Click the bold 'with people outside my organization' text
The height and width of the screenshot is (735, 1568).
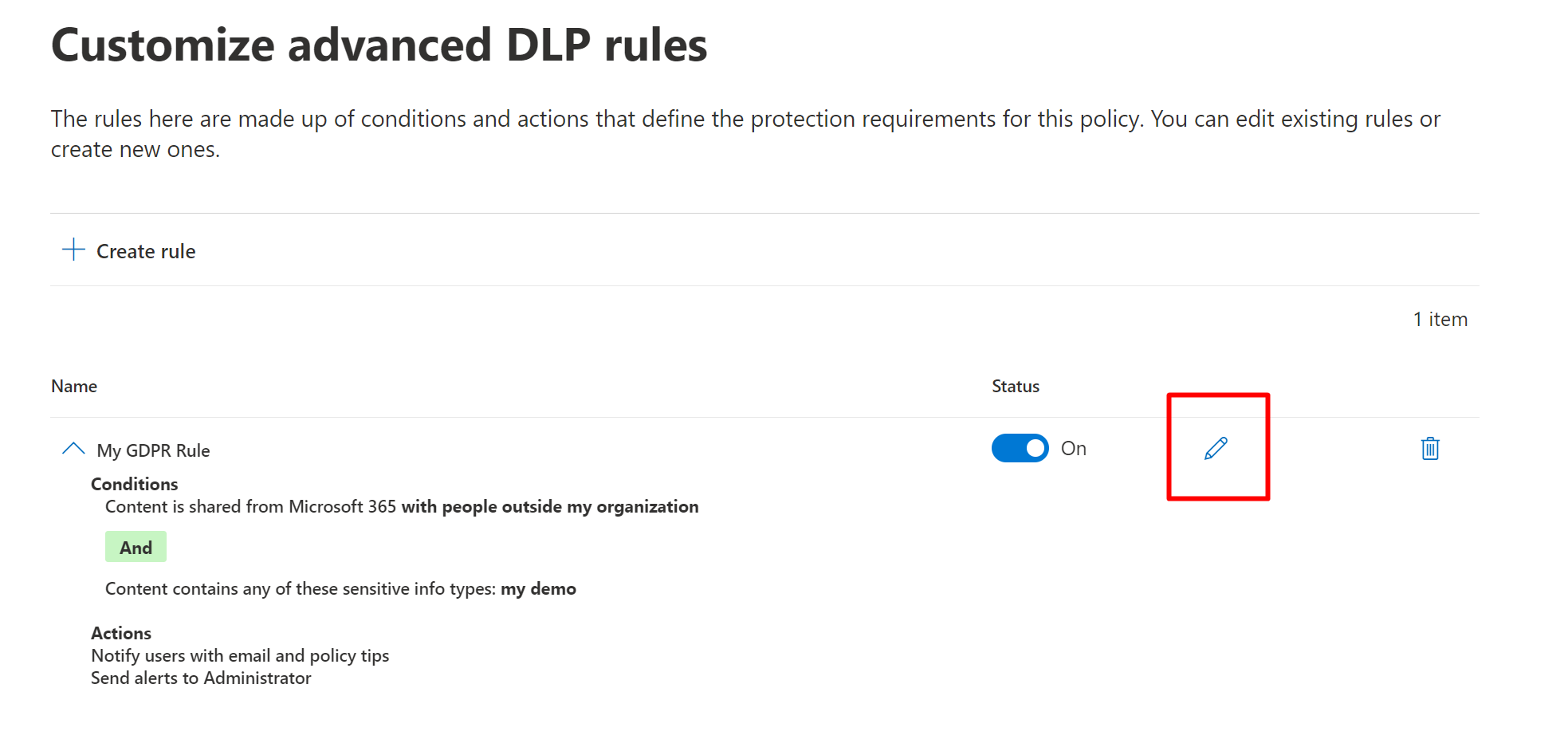550,507
